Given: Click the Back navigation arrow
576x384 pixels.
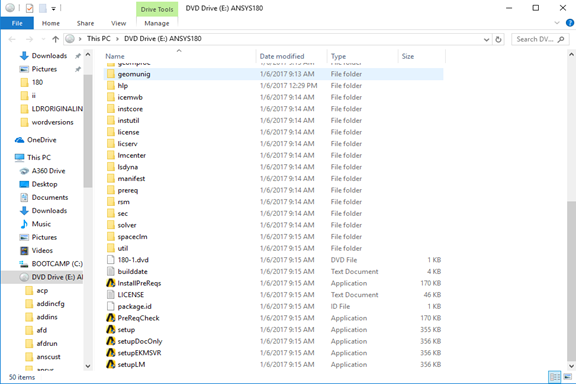Looking at the screenshot, I should tap(12, 39).
